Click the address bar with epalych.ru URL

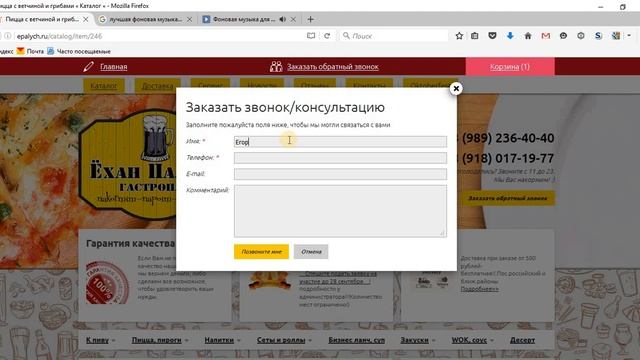(159, 36)
